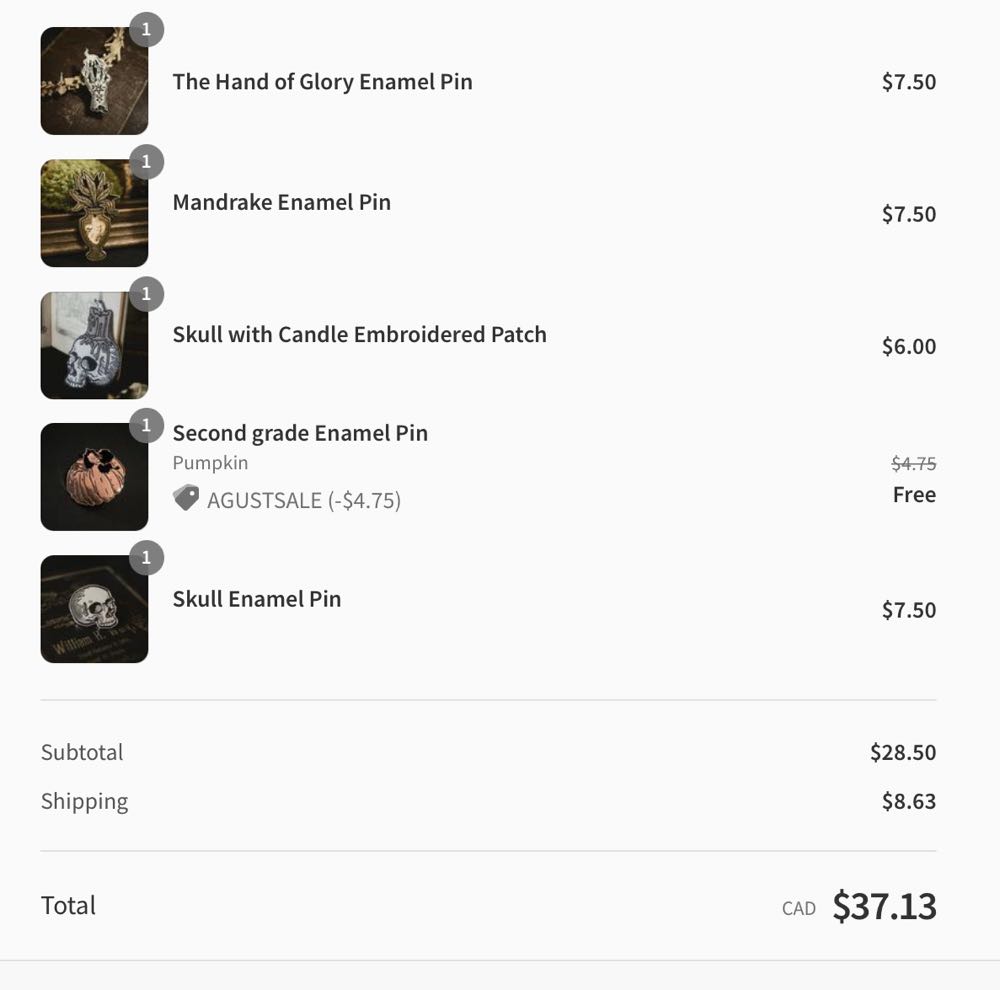Click the Shipping cost $8.63
The width and height of the screenshot is (1000, 990).
(x=908, y=801)
